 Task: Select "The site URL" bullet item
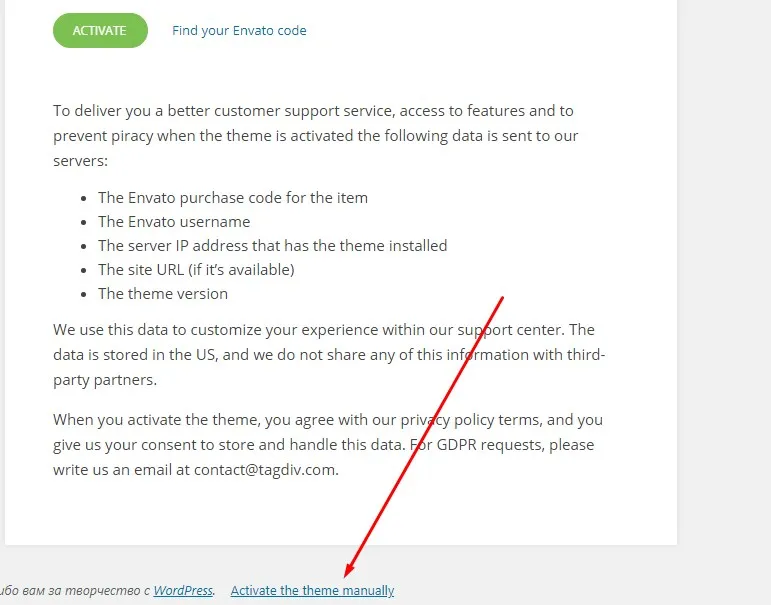(x=196, y=270)
